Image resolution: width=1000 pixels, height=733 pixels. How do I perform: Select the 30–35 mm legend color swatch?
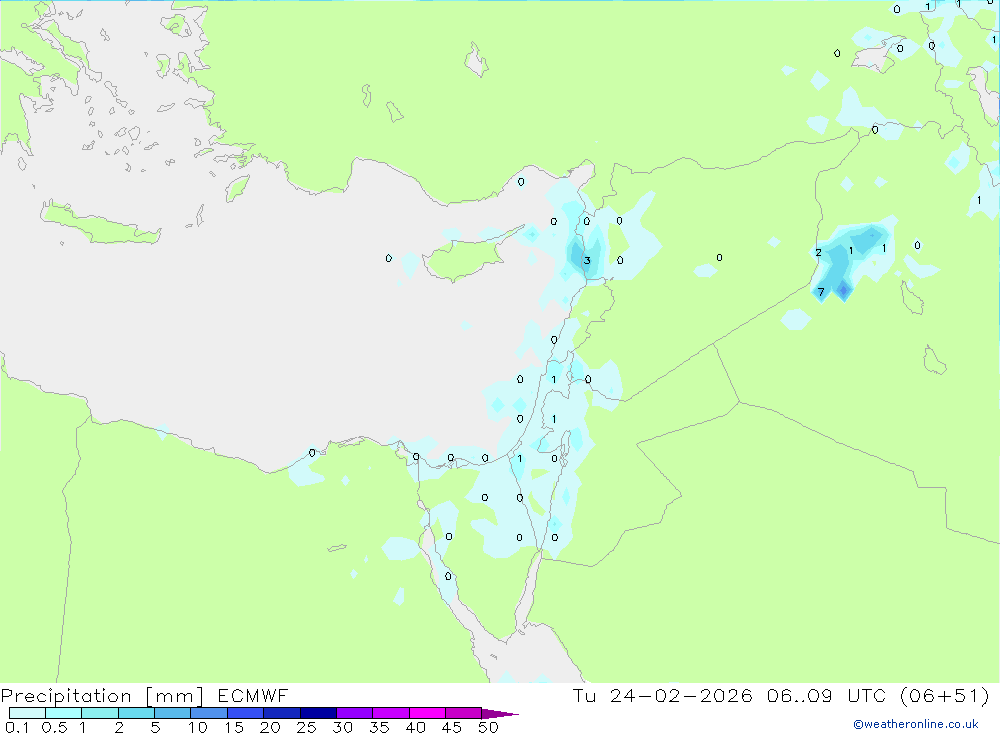tap(354, 713)
